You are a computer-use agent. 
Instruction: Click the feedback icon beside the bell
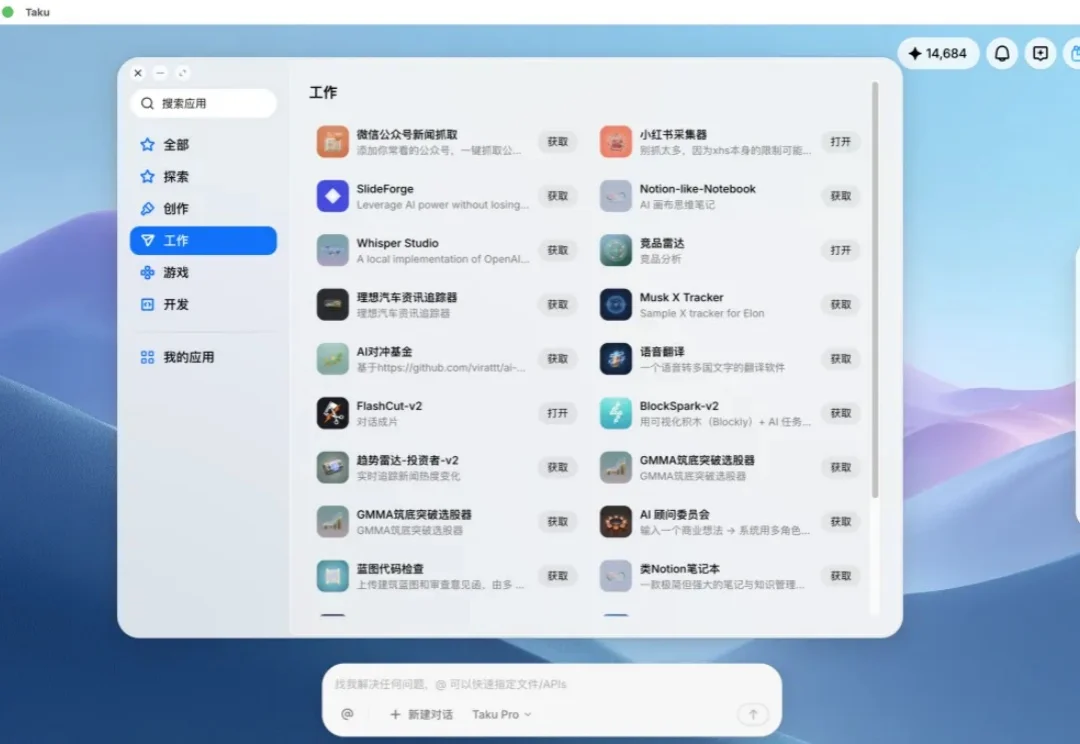click(1040, 53)
